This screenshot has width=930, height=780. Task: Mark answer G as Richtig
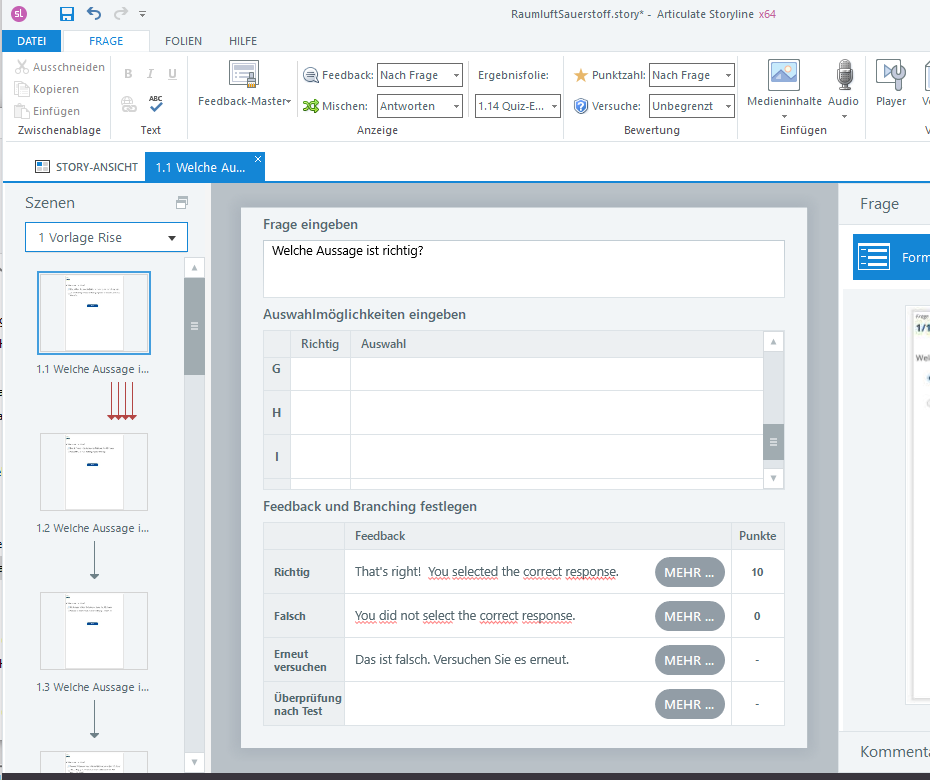(320, 370)
